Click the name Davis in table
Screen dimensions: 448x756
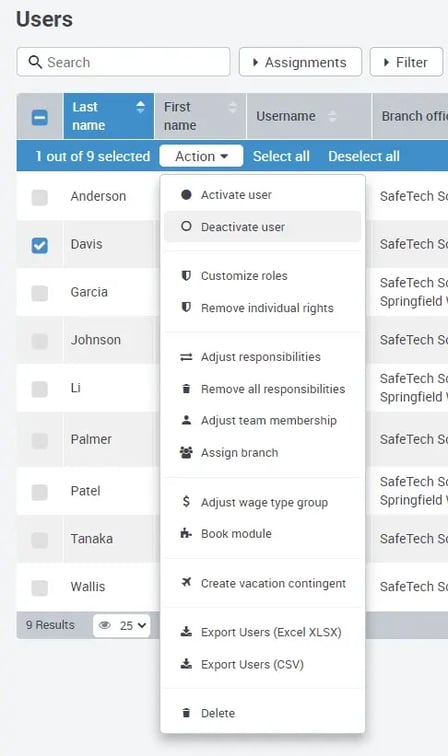[x=86, y=244]
